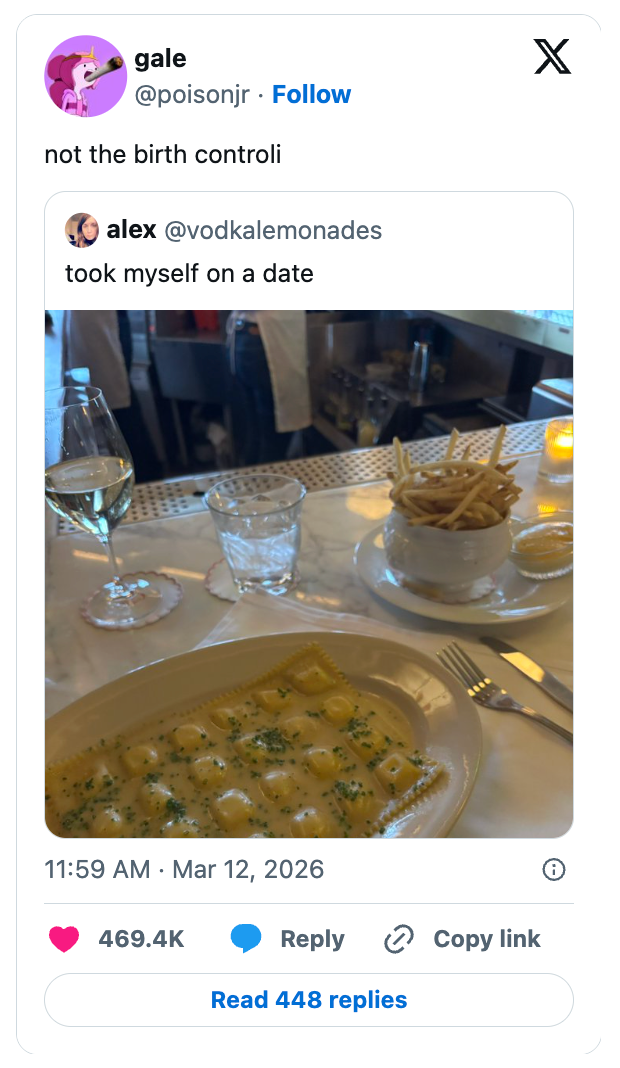Screen dimensions: 620x1068
Task: Click the alex display name in quote
Action: click(131, 230)
